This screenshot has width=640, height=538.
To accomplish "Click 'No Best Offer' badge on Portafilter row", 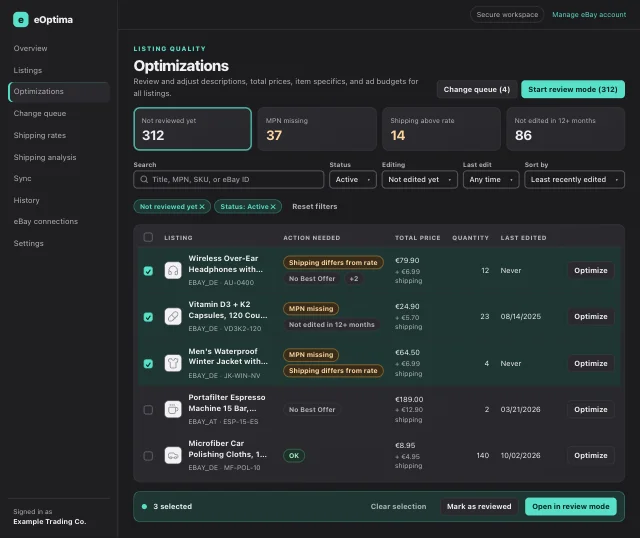I will click(312, 409).
